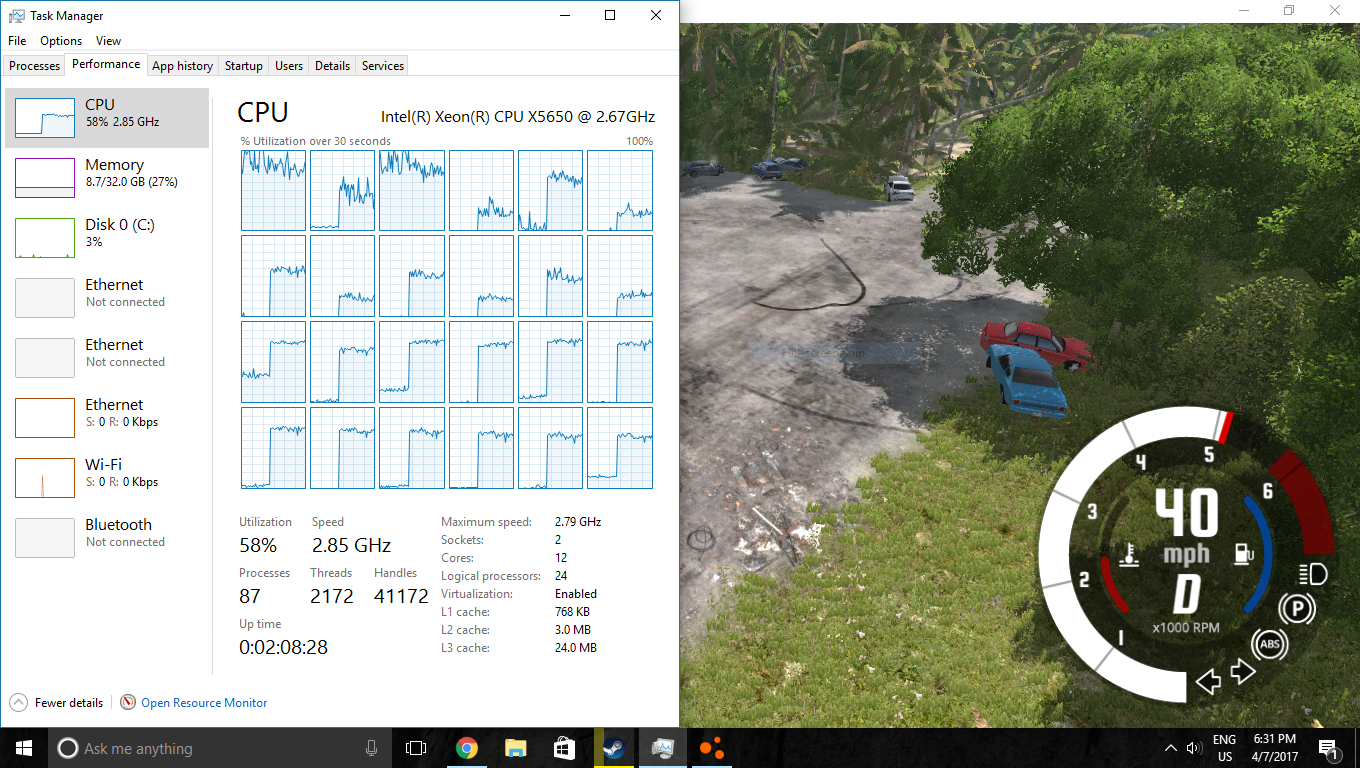Open the View menu

click(108, 41)
